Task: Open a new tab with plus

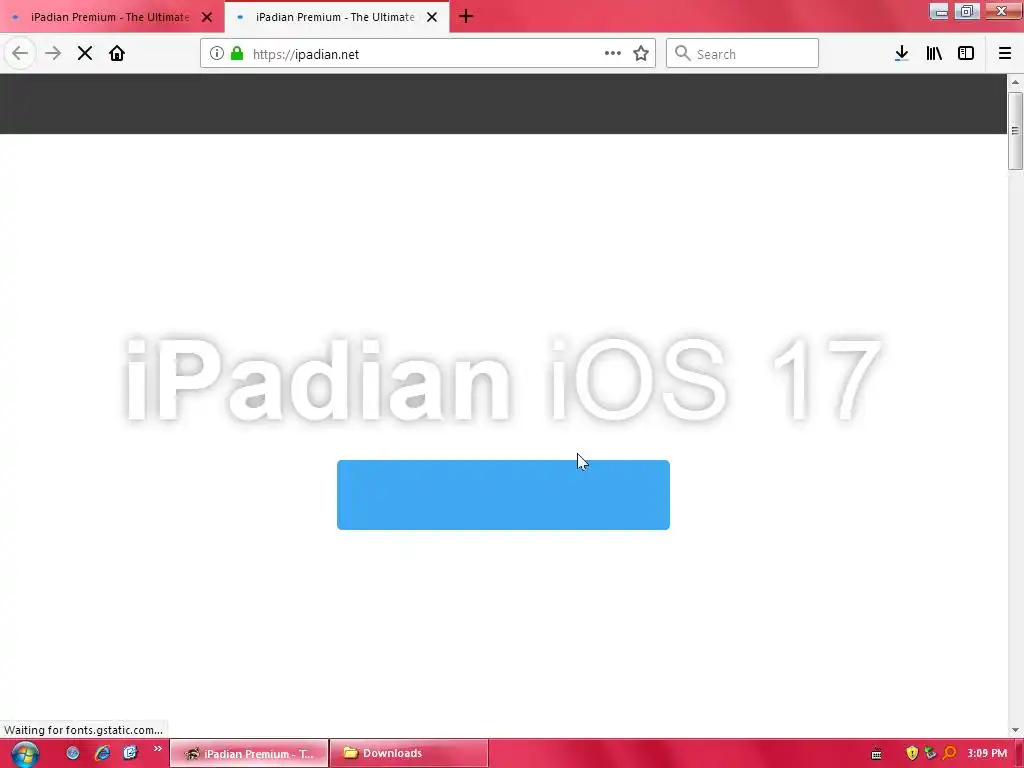Action: click(x=466, y=16)
